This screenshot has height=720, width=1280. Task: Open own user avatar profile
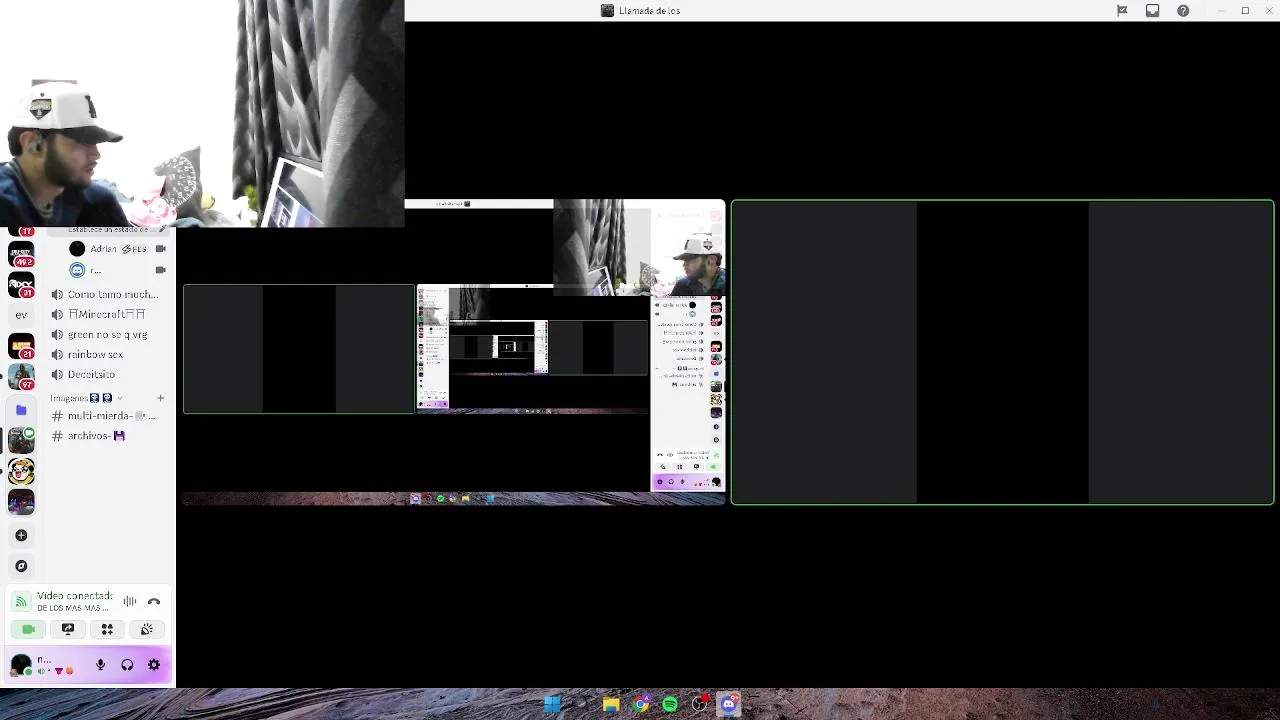tap(21, 665)
